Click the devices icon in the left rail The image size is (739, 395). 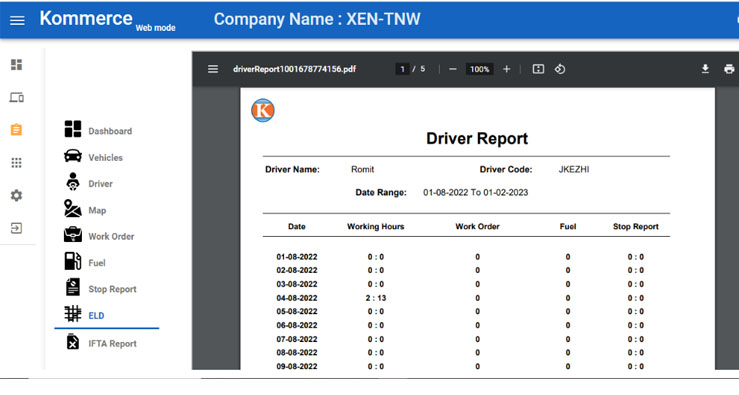pyautogui.click(x=16, y=98)
